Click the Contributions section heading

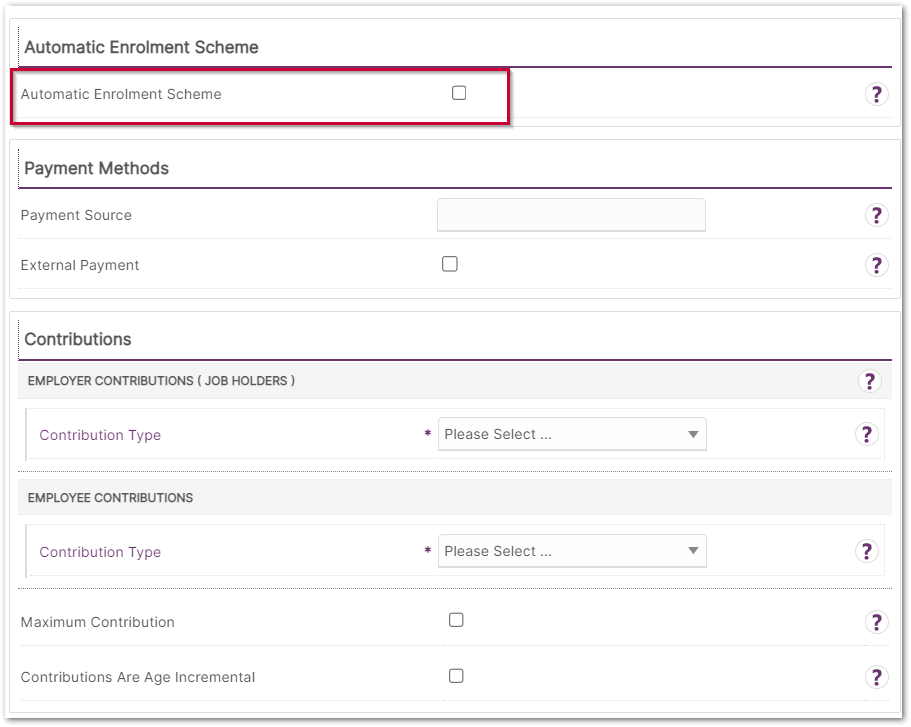coord(78,339)
